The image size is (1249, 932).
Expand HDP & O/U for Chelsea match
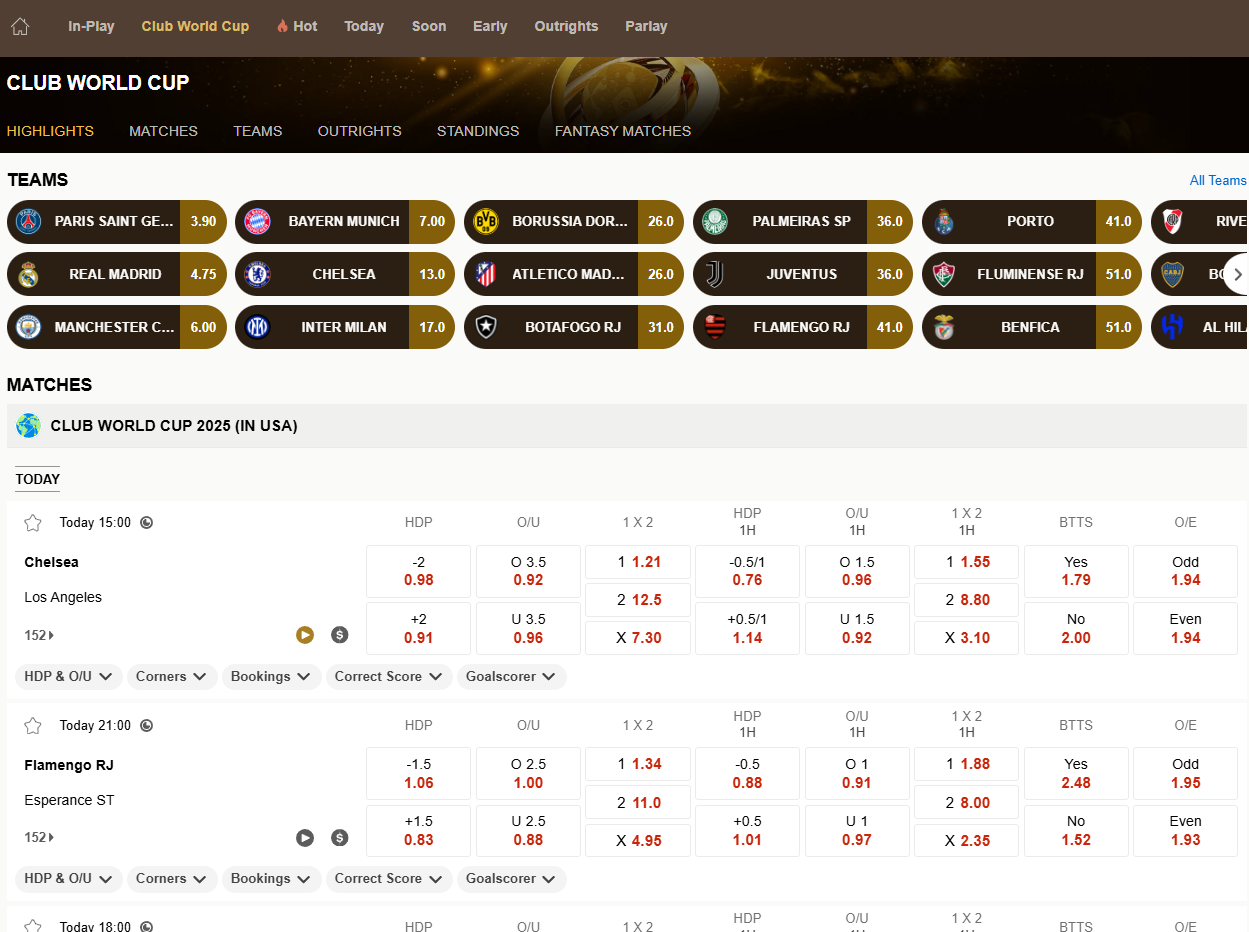(x=69, y=677)
